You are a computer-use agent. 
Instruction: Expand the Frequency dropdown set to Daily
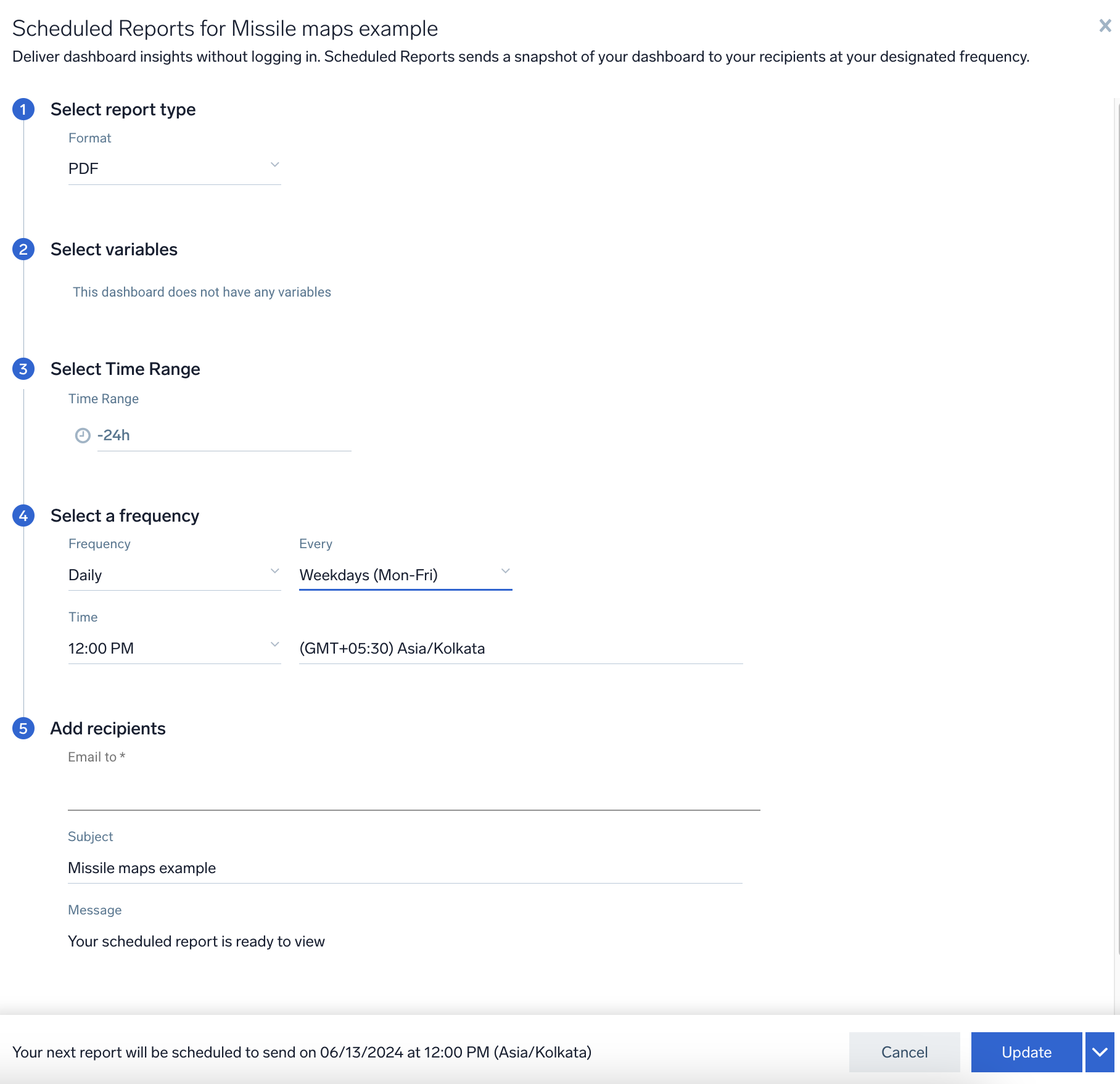click(x=174, y=575)
